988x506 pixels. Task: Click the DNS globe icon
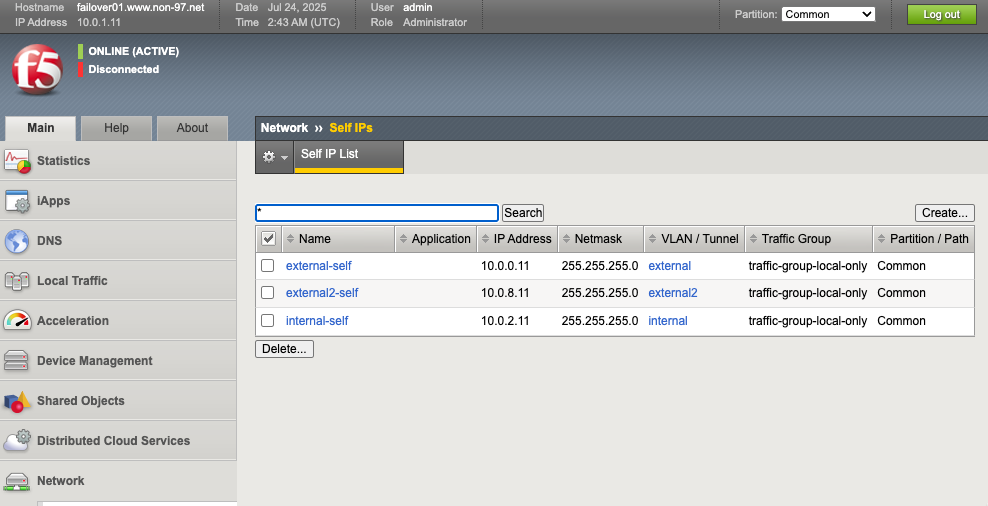click(17, 241)
